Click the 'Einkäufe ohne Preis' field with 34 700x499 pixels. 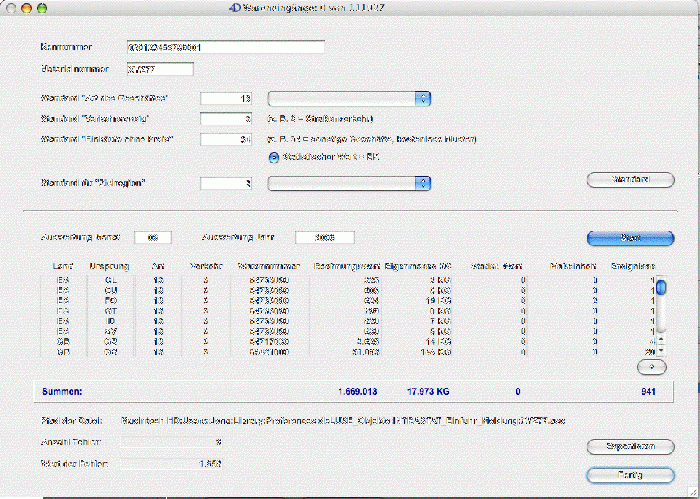pyautogui.click(x=226, y=139)
